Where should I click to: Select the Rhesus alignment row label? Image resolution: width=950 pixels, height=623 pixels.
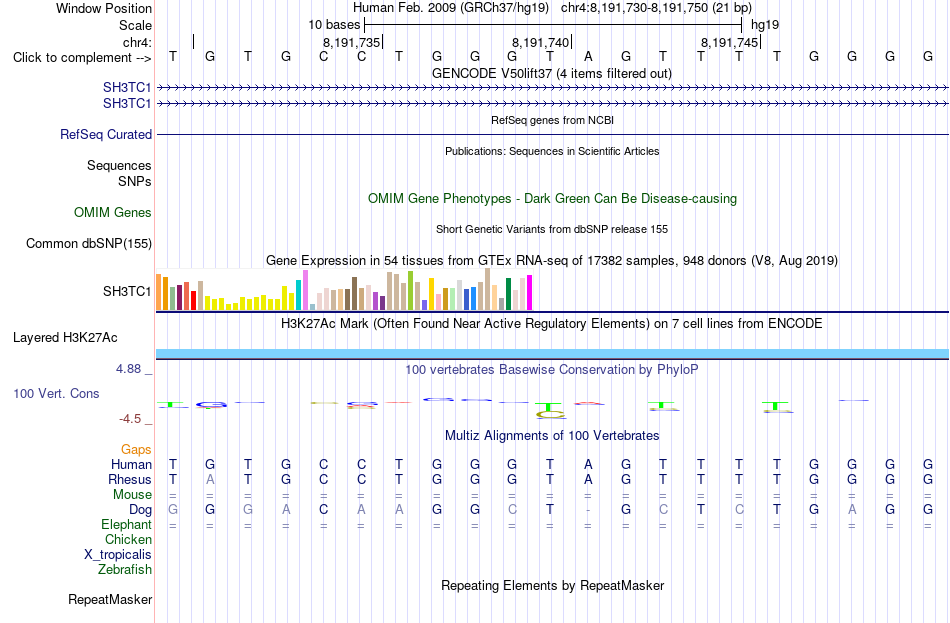(x=130, y=479)
